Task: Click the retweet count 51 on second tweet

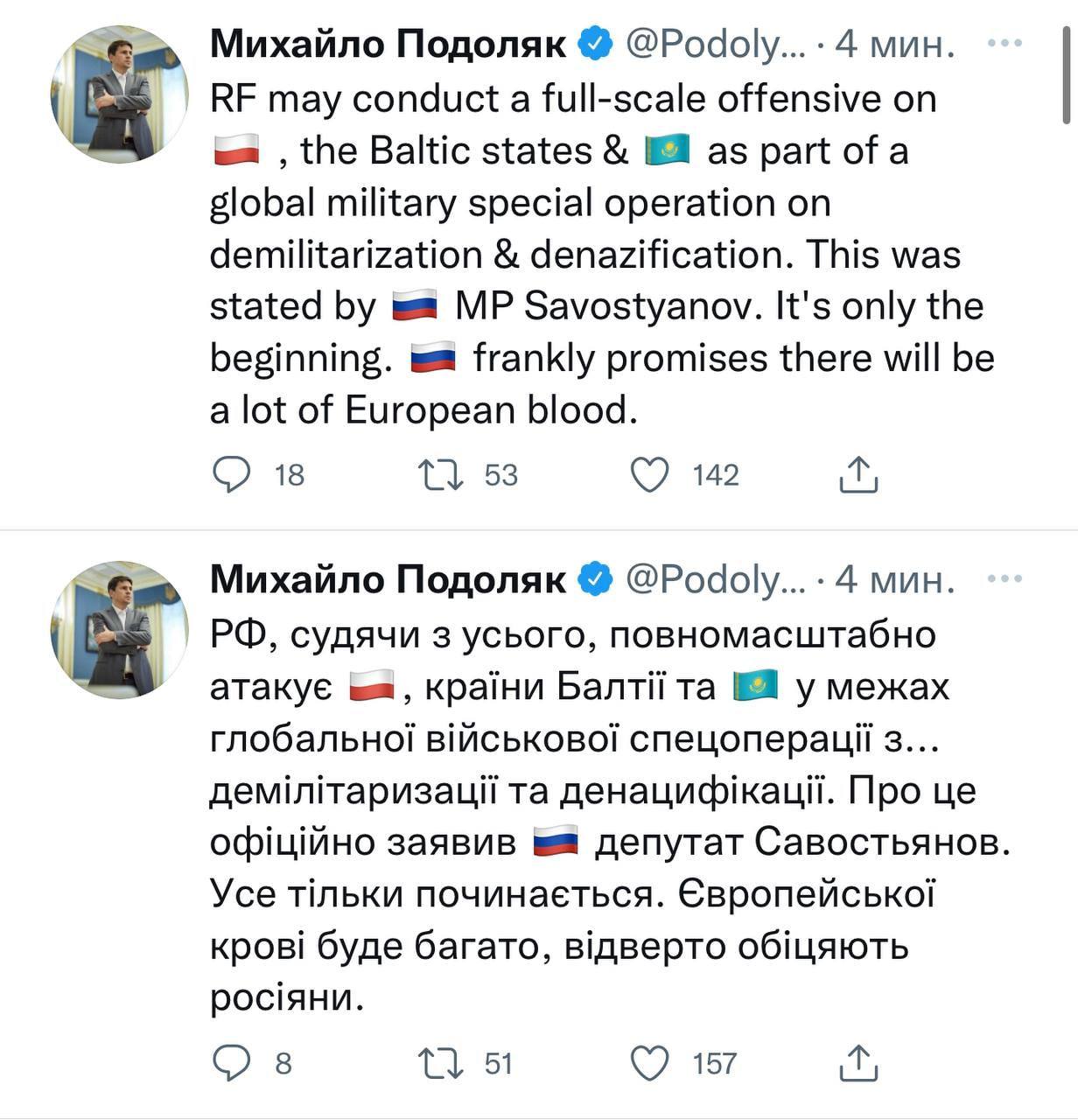Action: pyautogui.click(x=498, y=1064)
